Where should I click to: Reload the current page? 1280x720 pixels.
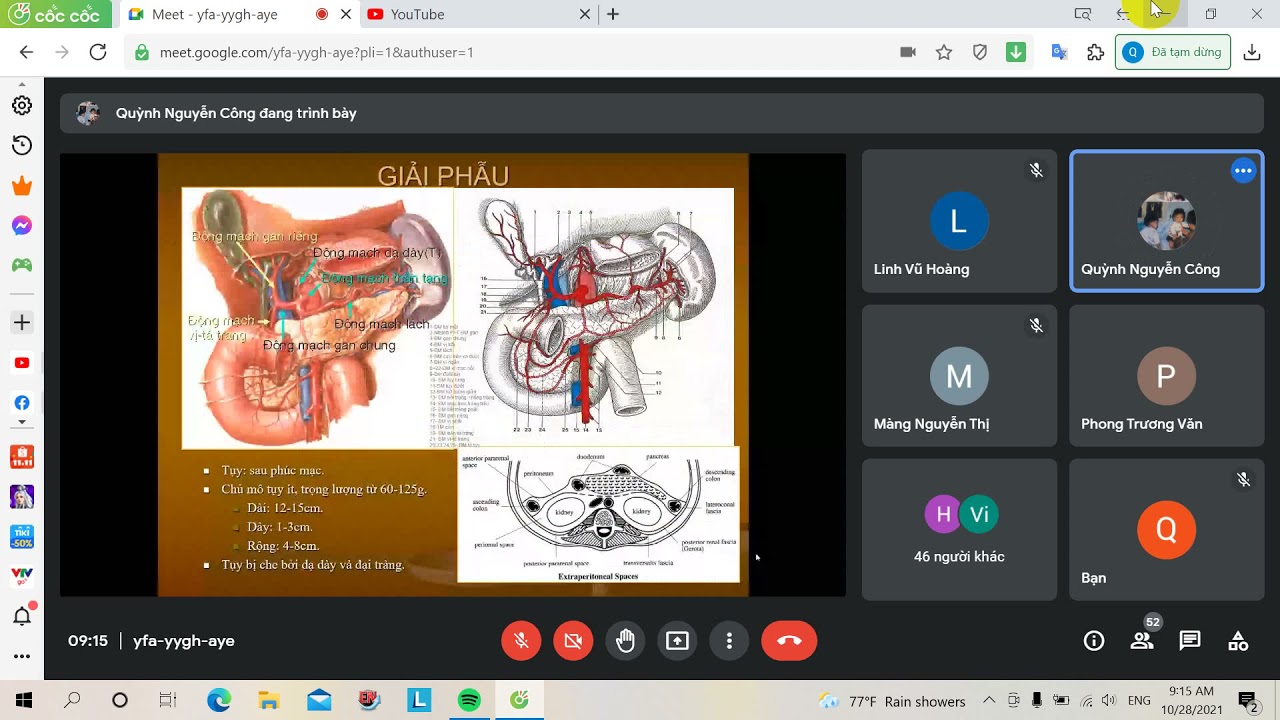98,52
